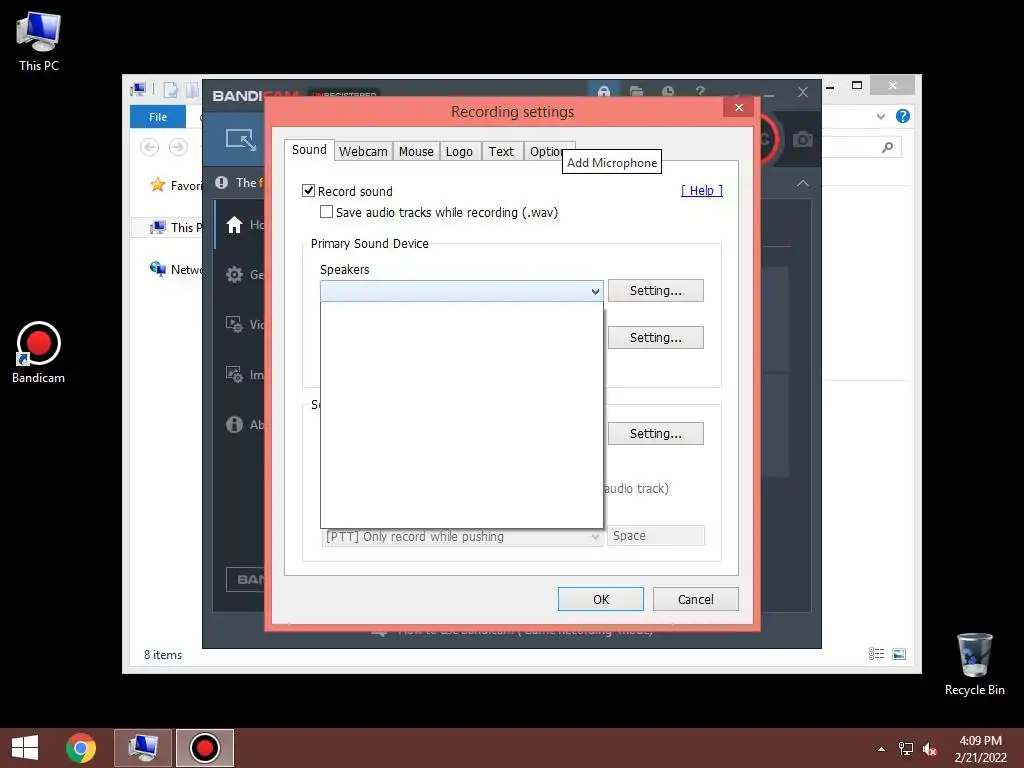The width and height of the screenshot is (1024, 768).
Task: Click the Bandicam lock icon in title bar
Action: (x=604, y=91)
